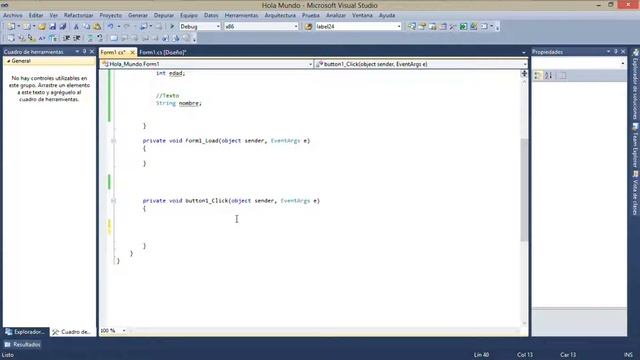This screenshot has width=640, height=360.
Task: Click the Add New Item toolbar icon
Action: [x=27, y=27]
